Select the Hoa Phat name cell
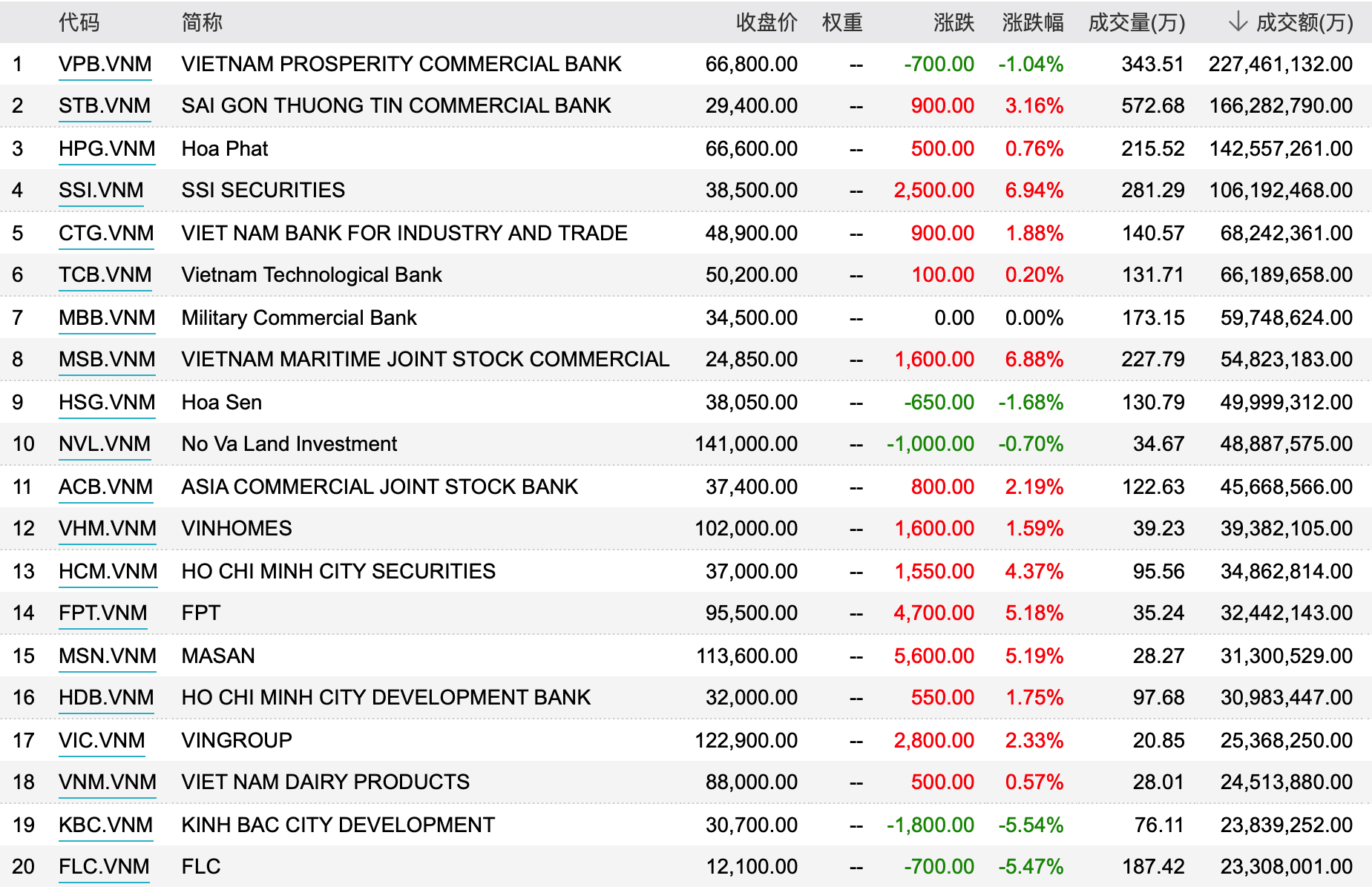This screenshot has width=1372, height=887. coord(225,149)
